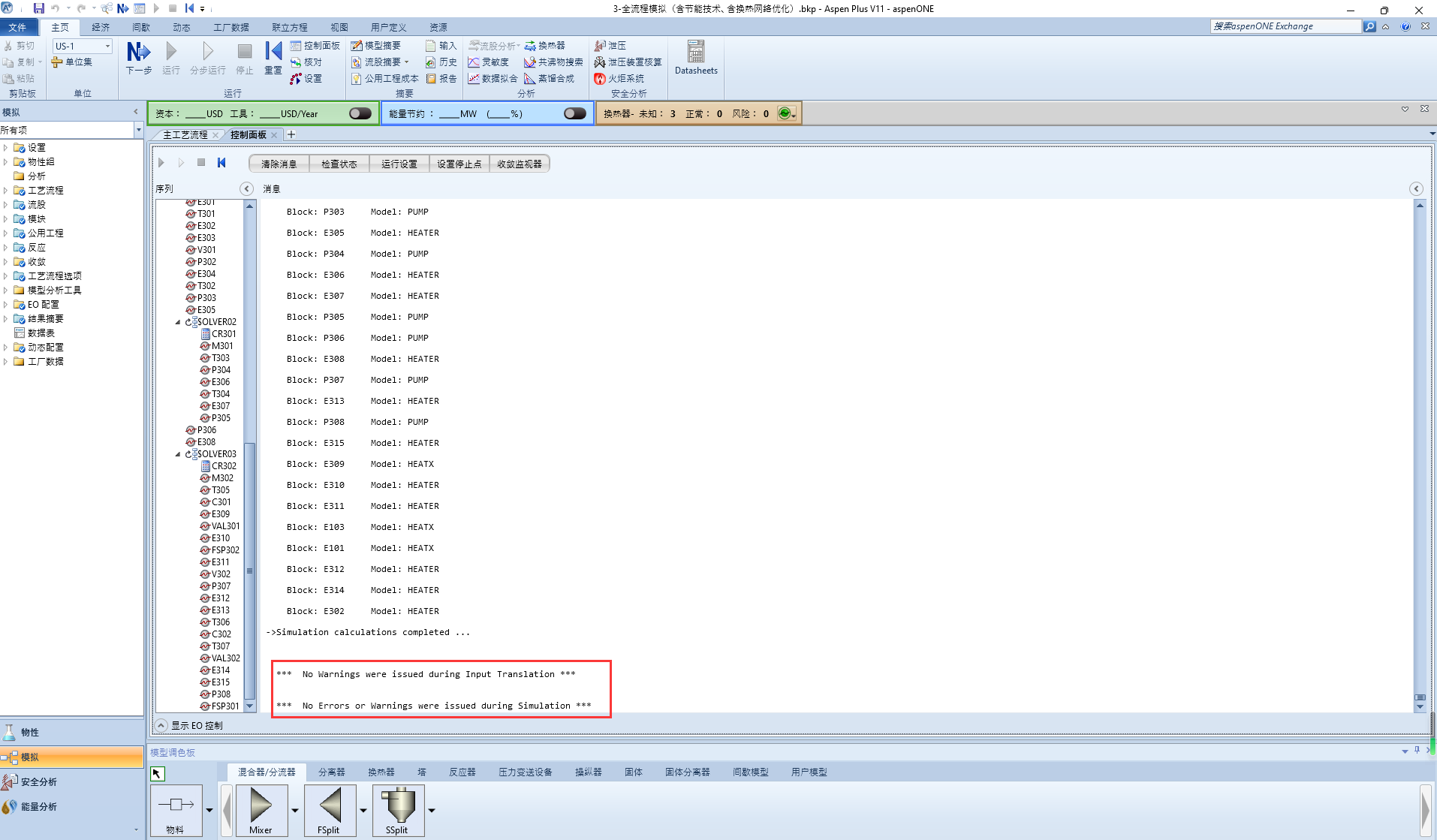Select the FSplit model icon
The height and width of the screenshot is (840, 1437).
pyautogui.click(x=330, y=810)
